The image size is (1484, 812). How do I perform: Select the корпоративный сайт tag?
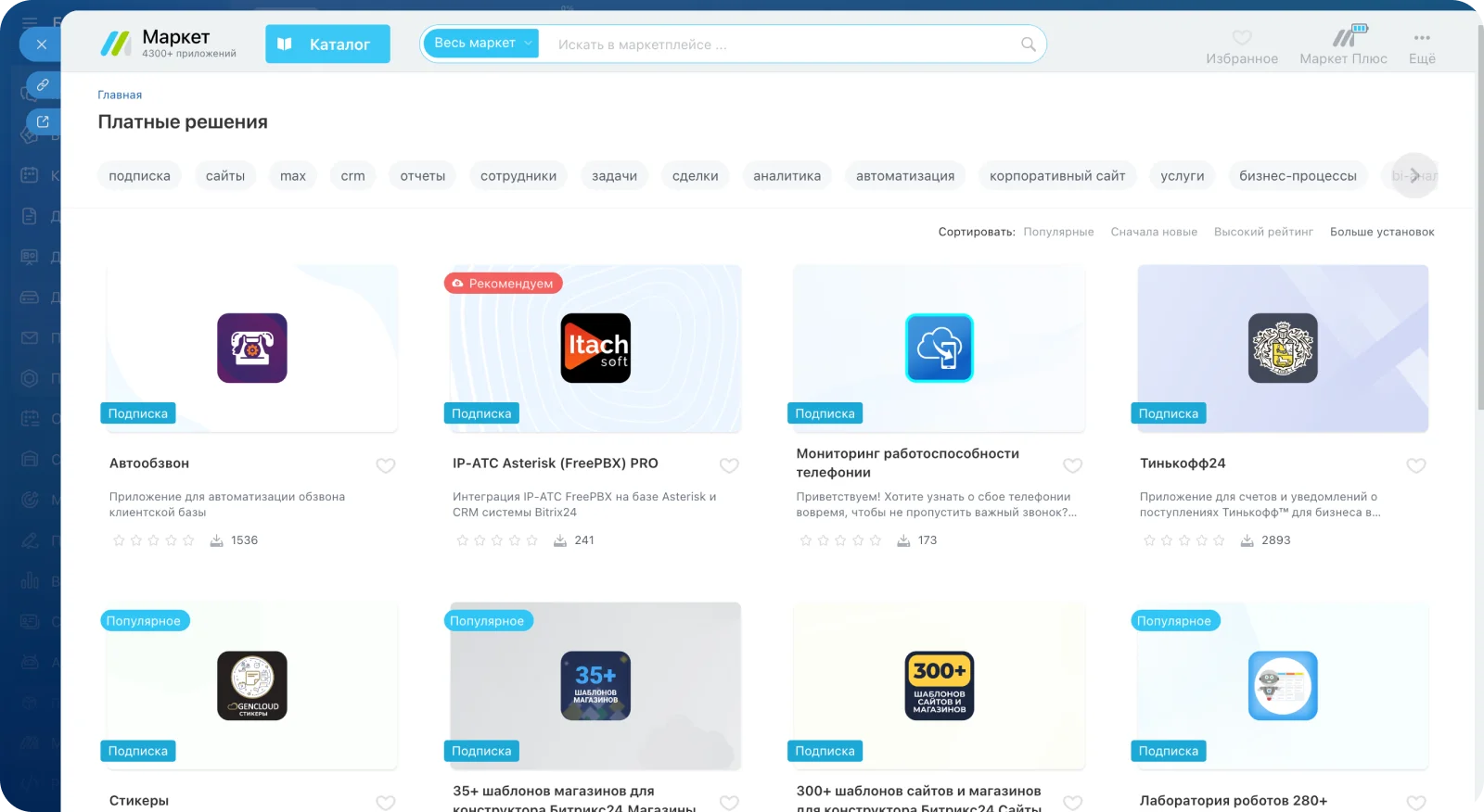pyautogui.click(x=1057, y=176)
